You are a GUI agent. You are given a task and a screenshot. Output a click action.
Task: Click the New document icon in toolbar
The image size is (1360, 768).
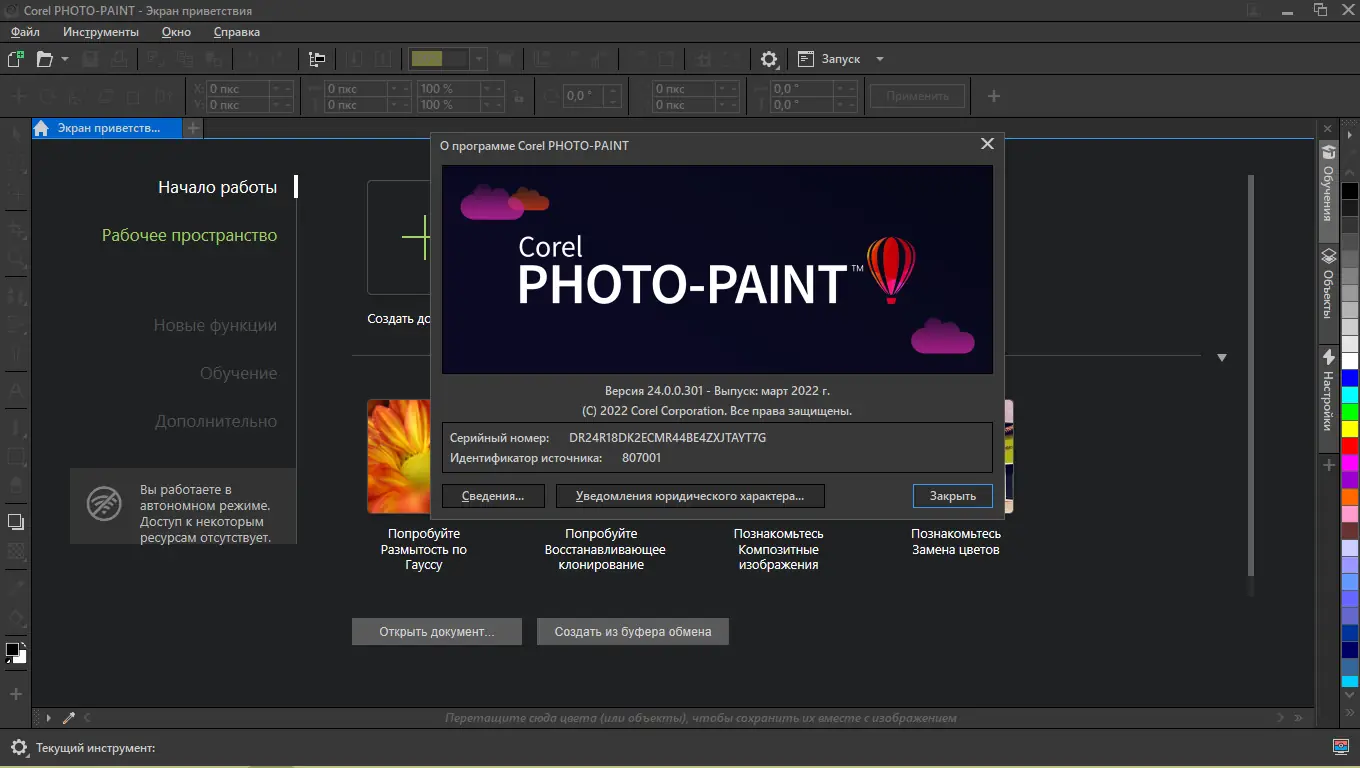16,59
